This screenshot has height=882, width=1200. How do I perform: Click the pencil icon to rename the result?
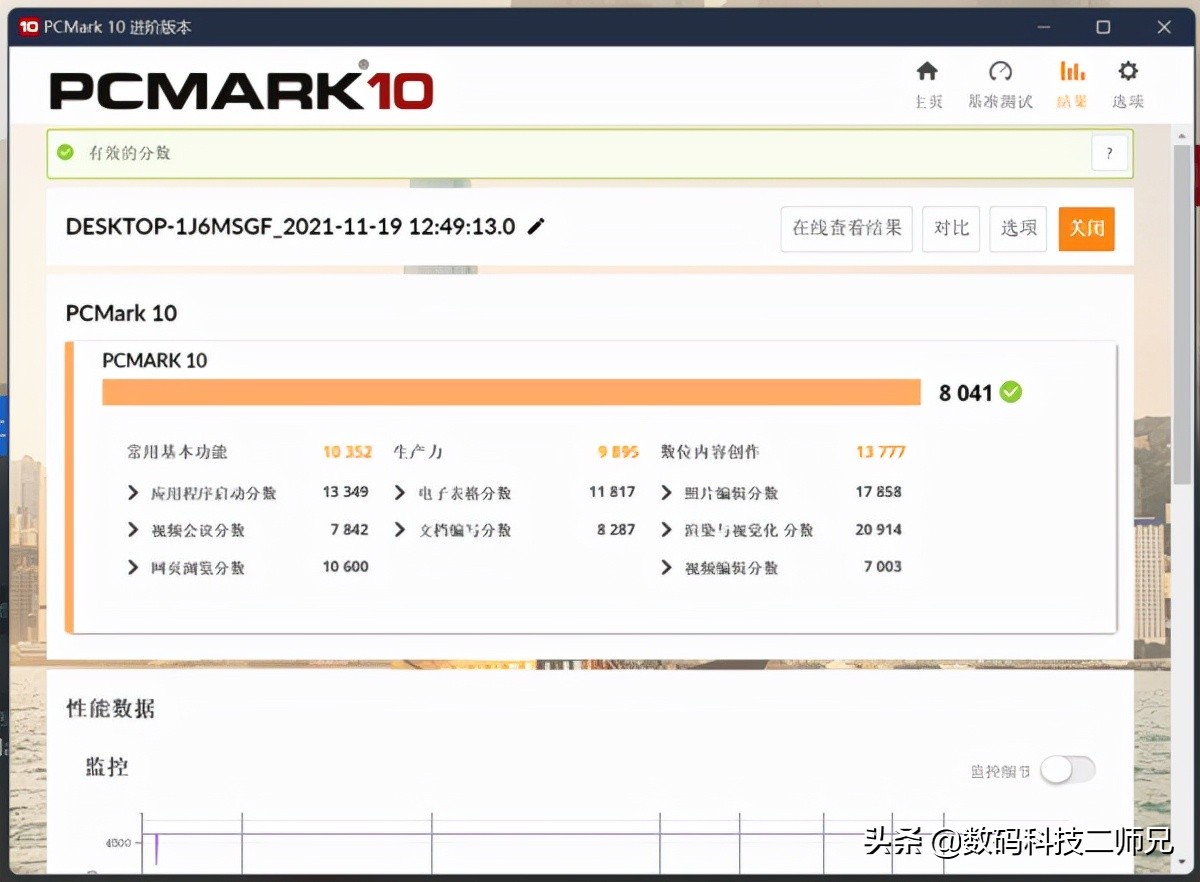[536, 227]
